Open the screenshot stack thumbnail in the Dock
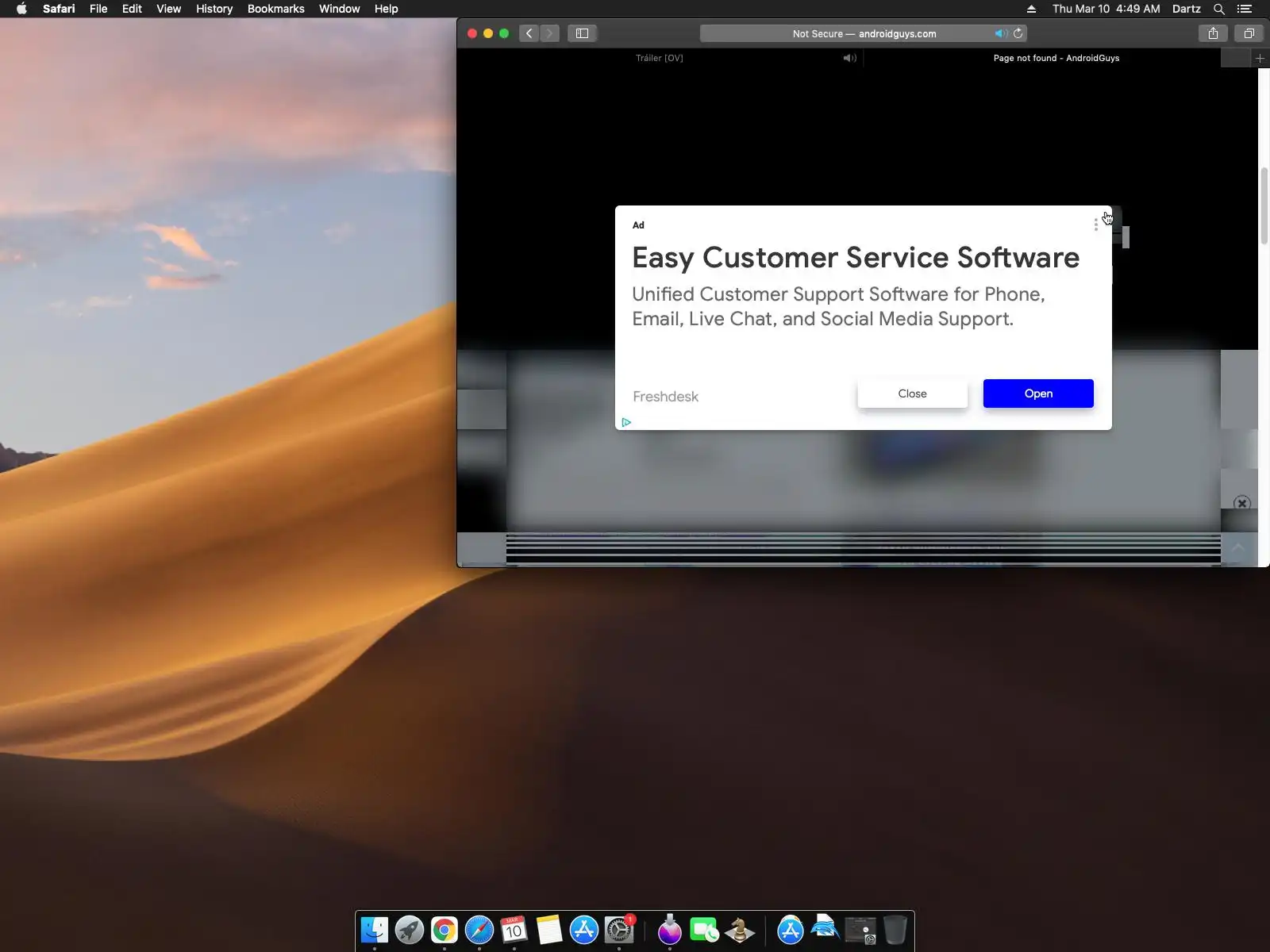Image resolution: width=1270 pixels, height=952 pixels. click(x=860, y=931)
